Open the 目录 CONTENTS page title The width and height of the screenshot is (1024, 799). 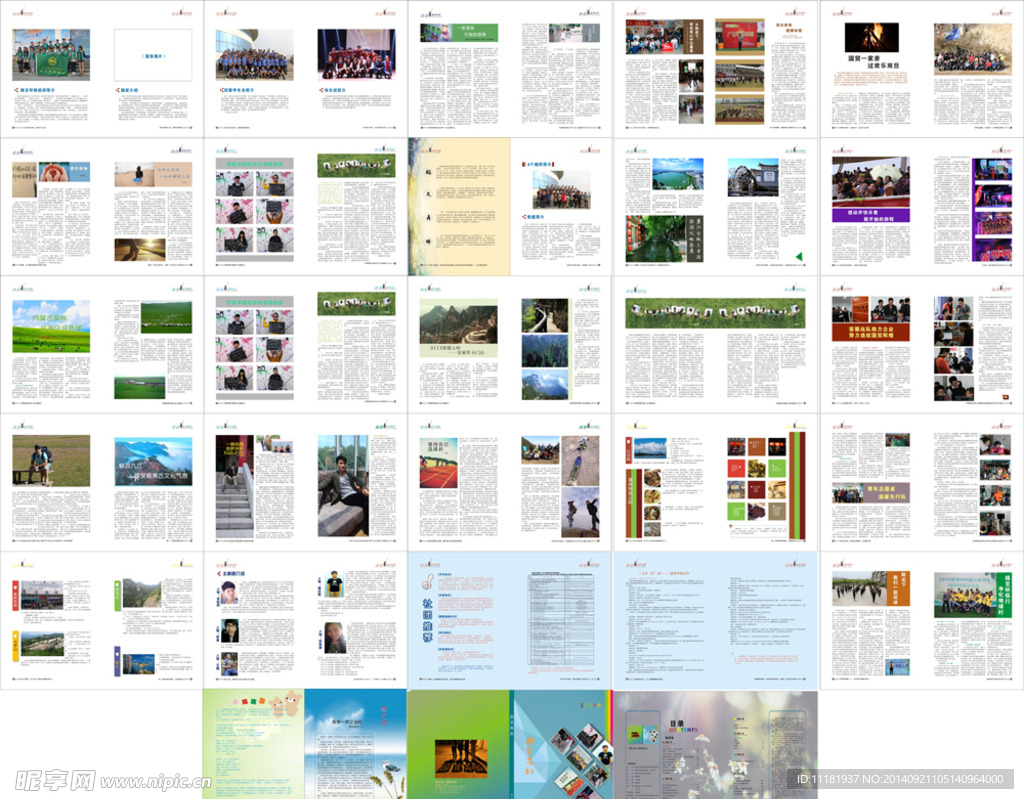coord(677,727)
